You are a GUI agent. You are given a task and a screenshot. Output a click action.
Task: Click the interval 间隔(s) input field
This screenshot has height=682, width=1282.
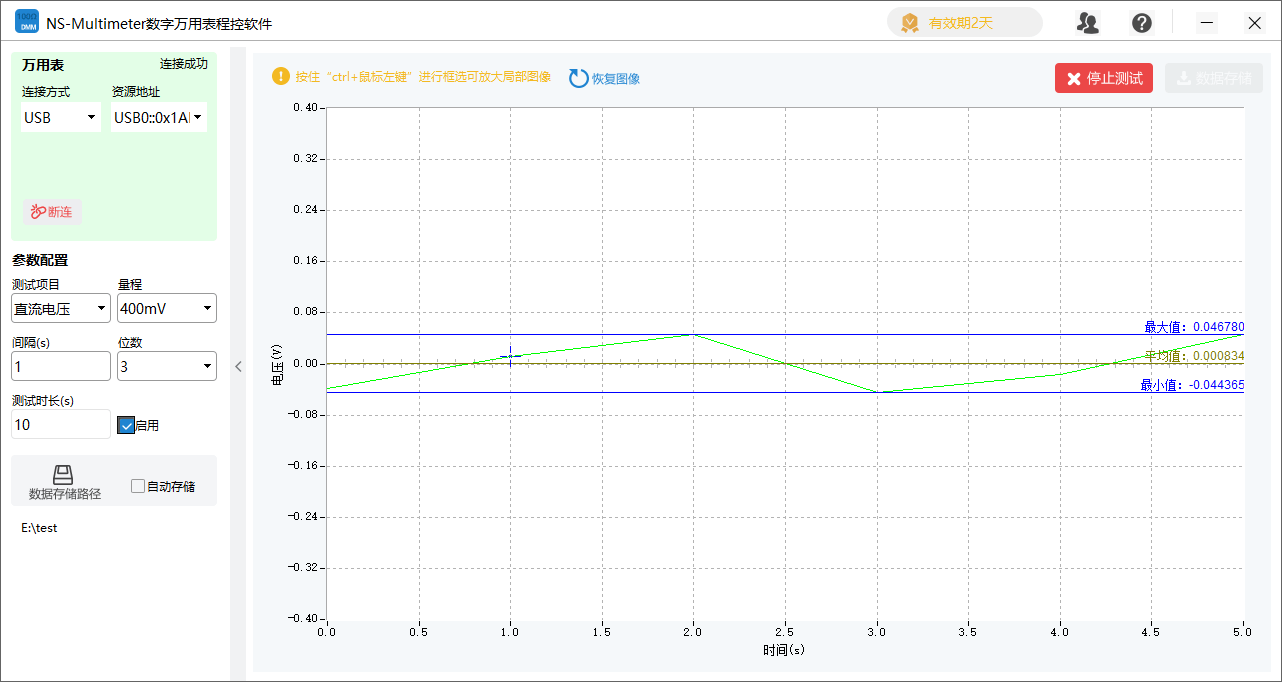(61, 366)
